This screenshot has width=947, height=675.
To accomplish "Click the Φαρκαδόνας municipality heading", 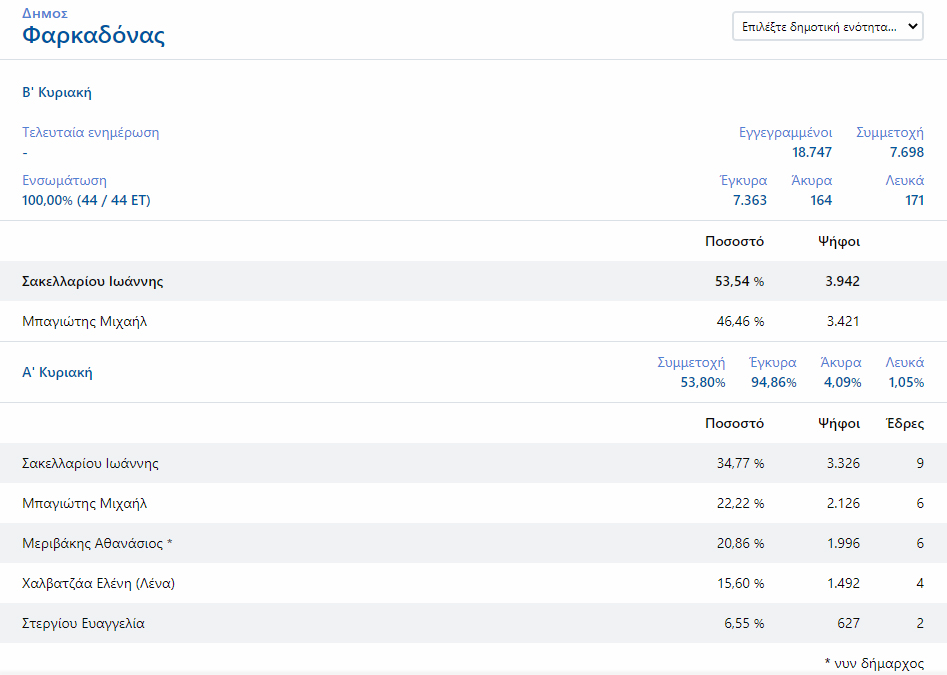I will tap(93, 36).
